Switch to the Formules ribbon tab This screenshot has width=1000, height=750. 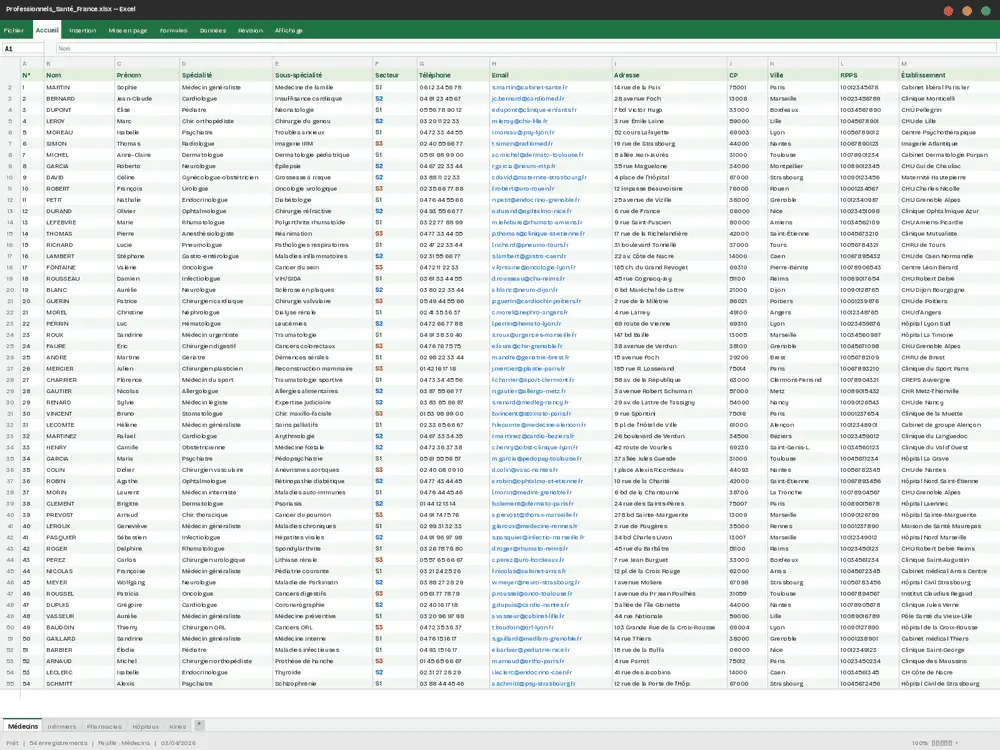[x=173, y=30]
